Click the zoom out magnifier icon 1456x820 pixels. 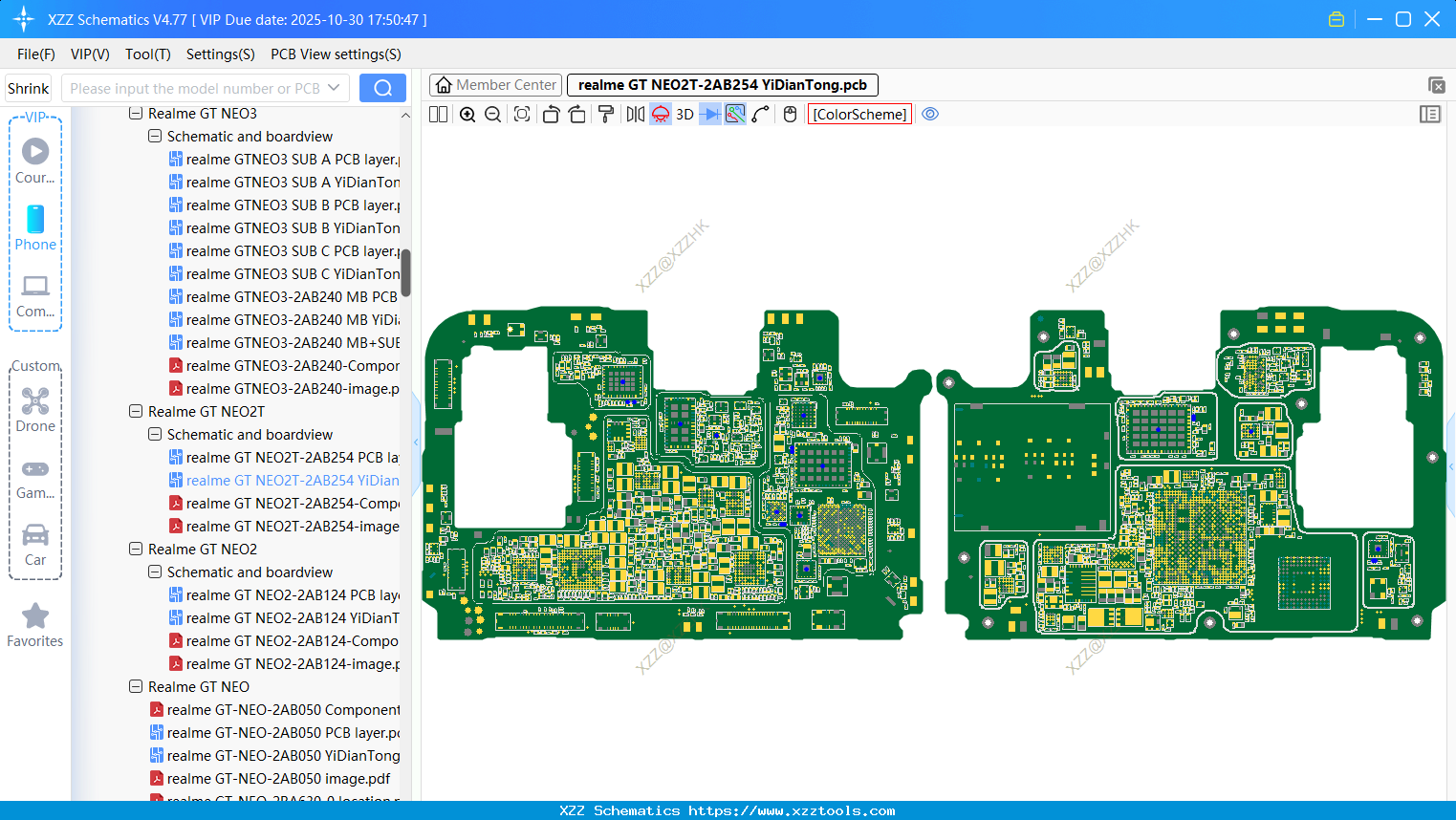493,115
